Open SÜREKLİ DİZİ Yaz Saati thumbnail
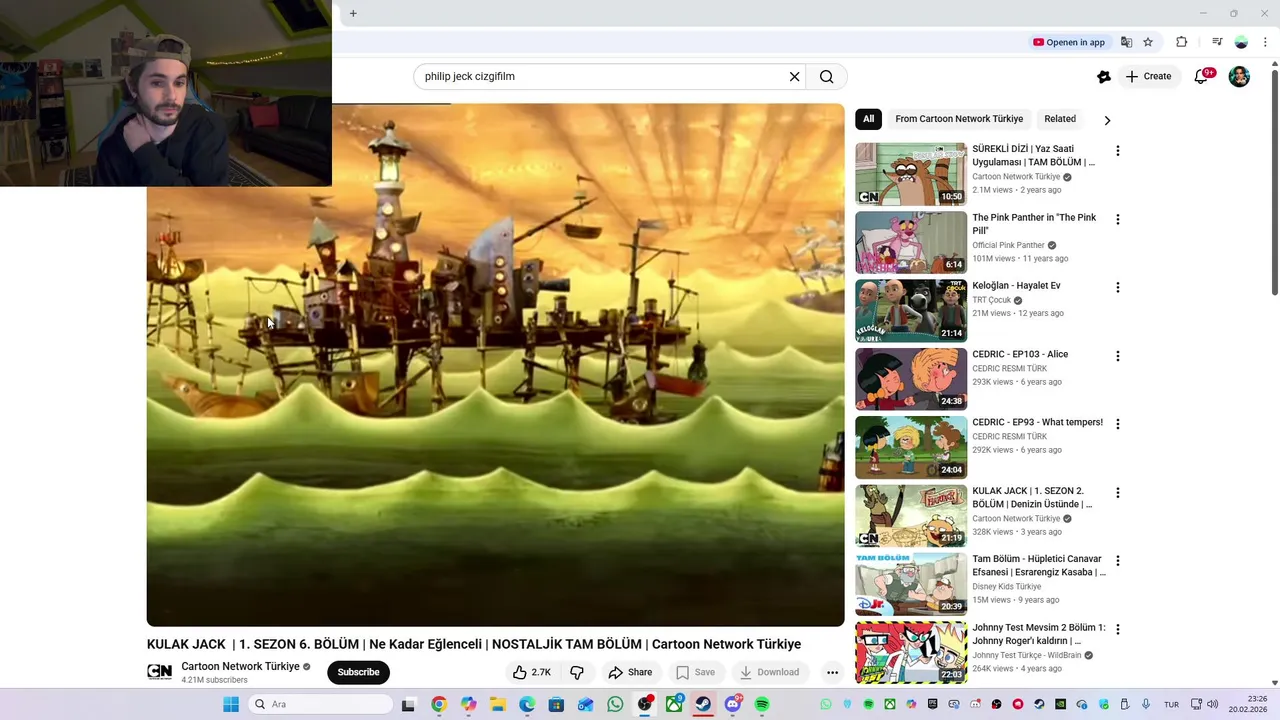Viewport: 1280px width, 720px height. pos(911,174)
